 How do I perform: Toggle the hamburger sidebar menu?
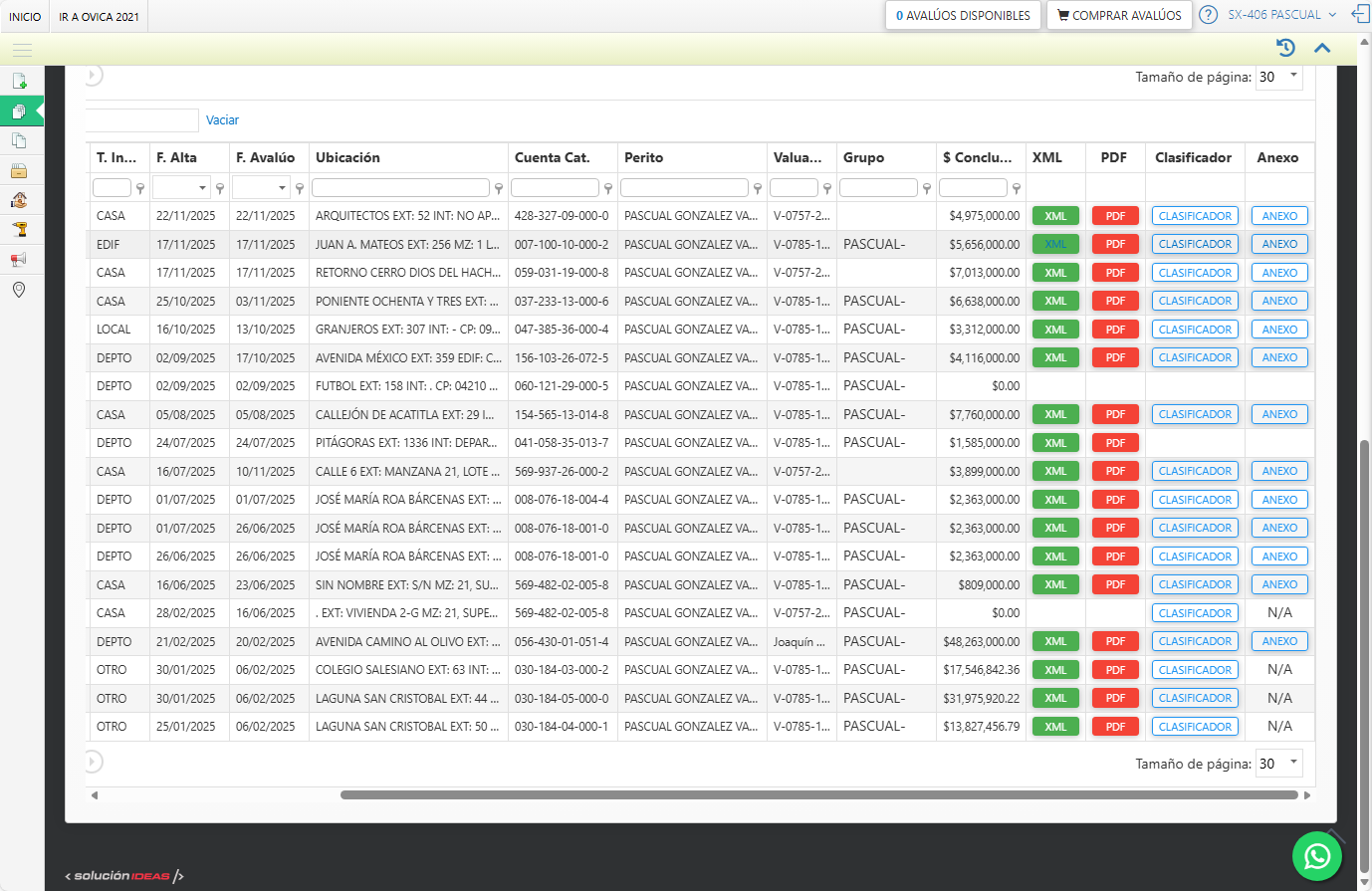click(x=22, y=49)
